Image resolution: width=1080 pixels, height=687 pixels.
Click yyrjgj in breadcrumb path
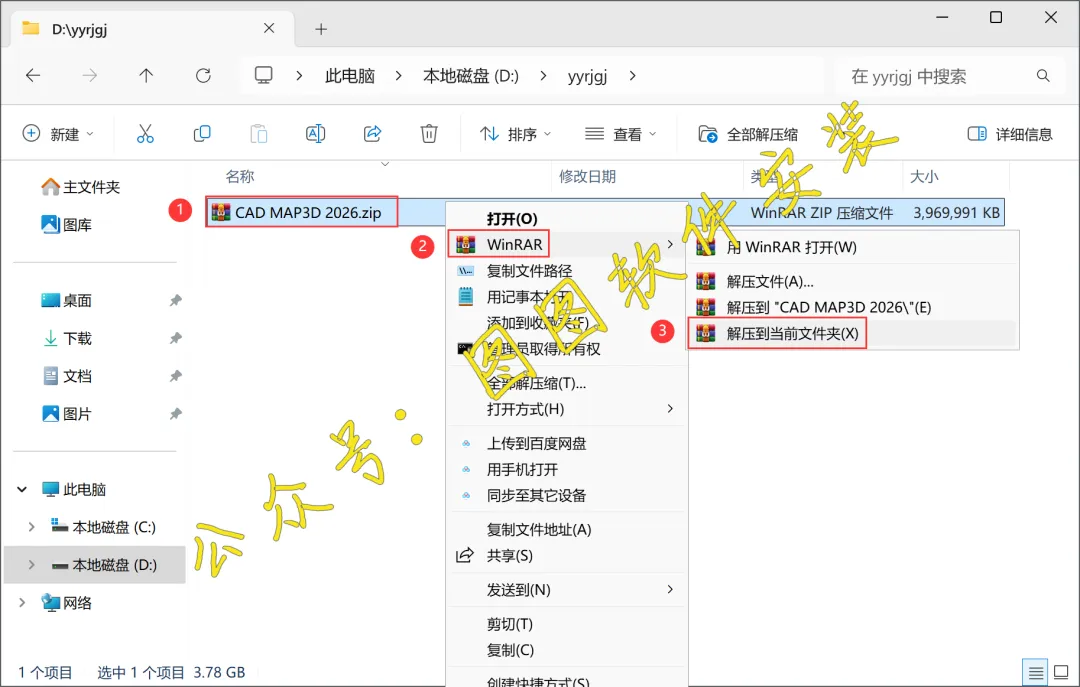[x=587, y=76]
